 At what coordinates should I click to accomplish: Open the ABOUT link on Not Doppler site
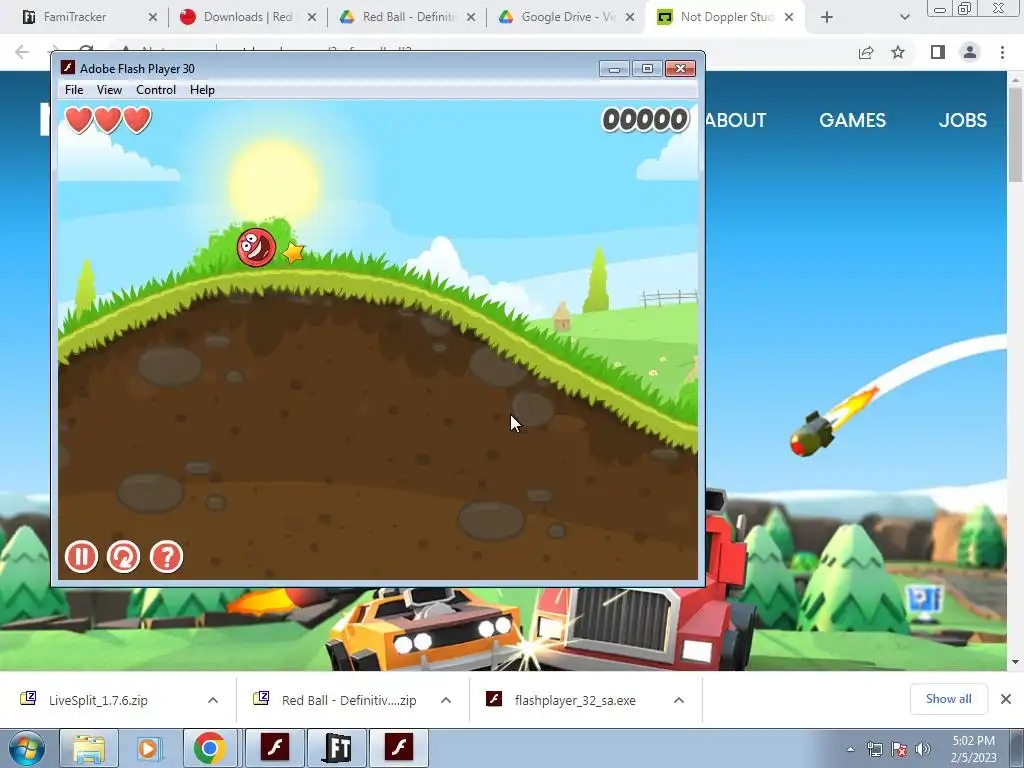coord(736,120)
